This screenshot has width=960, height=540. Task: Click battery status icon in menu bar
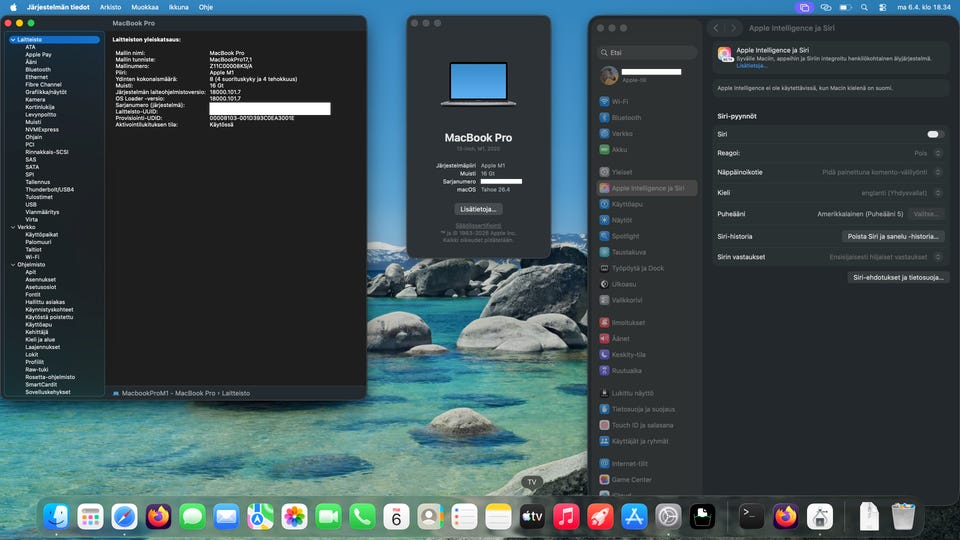coord(845,7)
